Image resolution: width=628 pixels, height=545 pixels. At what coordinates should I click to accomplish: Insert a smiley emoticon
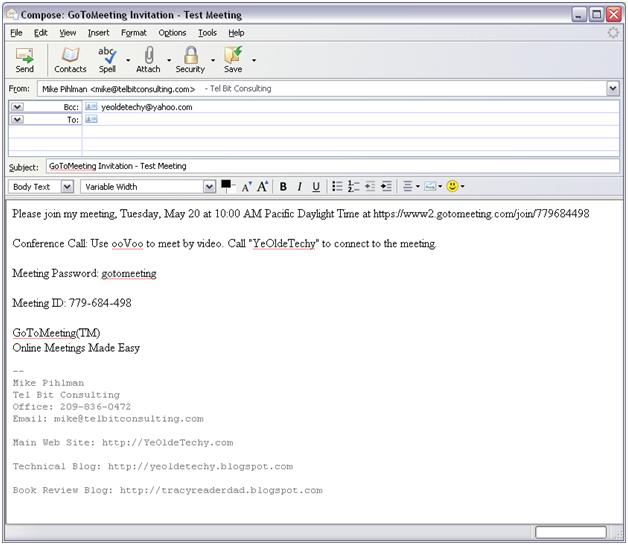coord(453,187)
